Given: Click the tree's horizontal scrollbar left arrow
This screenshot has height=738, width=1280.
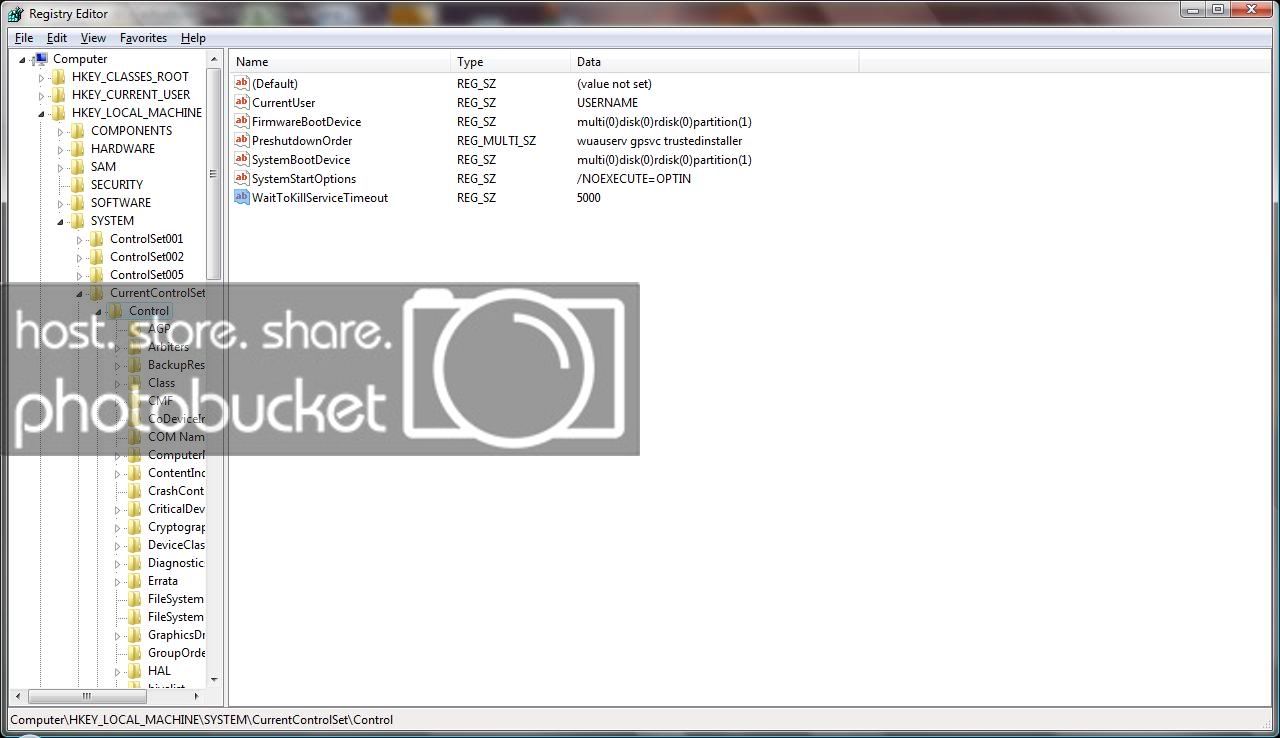Looking at the screenshot, I should click(19, 696).
